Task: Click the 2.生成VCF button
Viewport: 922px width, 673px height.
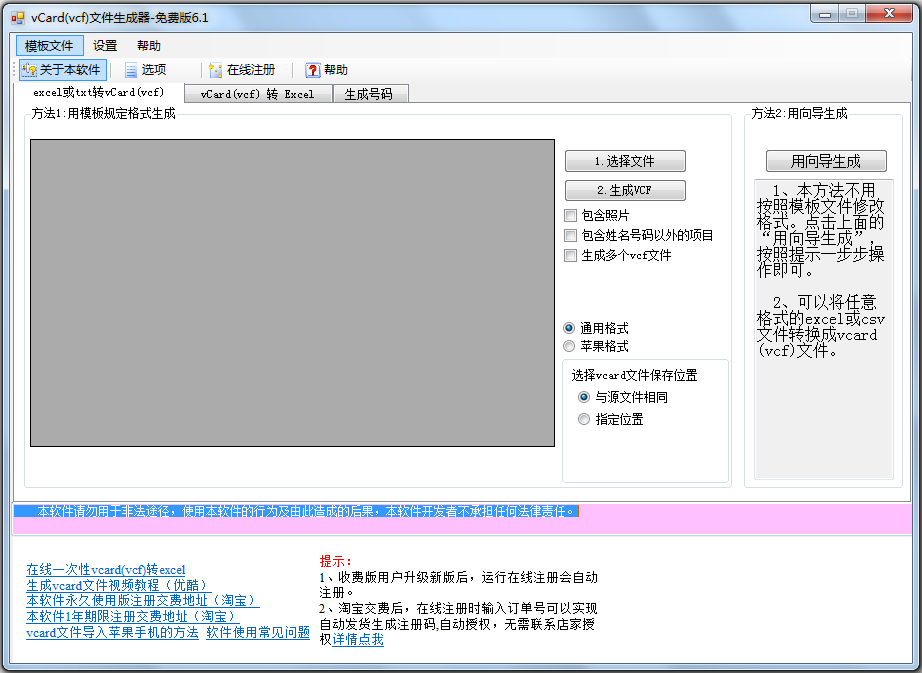Action: click(x=625, y=190)
